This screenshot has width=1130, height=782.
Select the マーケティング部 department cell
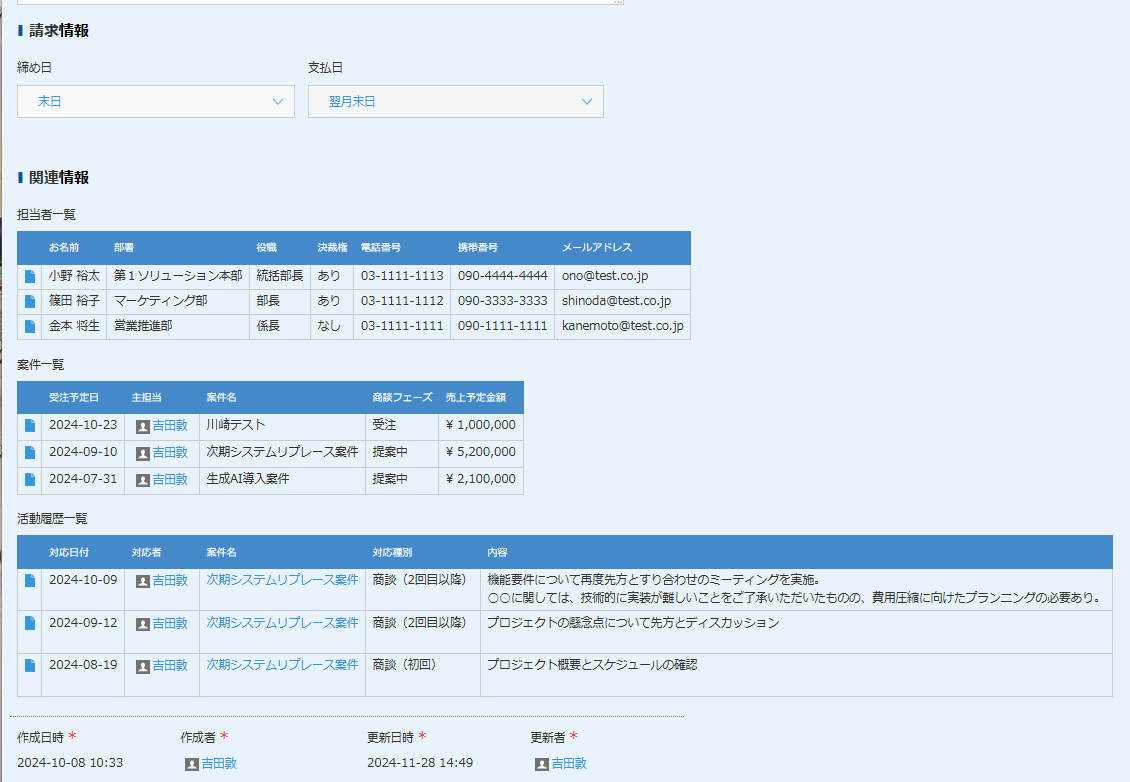click(178, 301)
